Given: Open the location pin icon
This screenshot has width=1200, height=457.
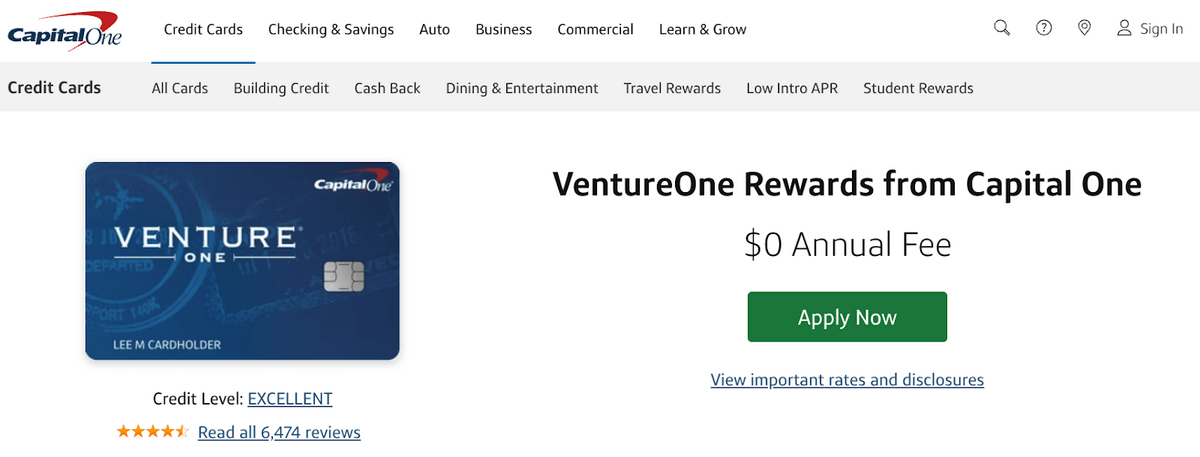Looking at the screenshot, I should tap(1085, 28).
